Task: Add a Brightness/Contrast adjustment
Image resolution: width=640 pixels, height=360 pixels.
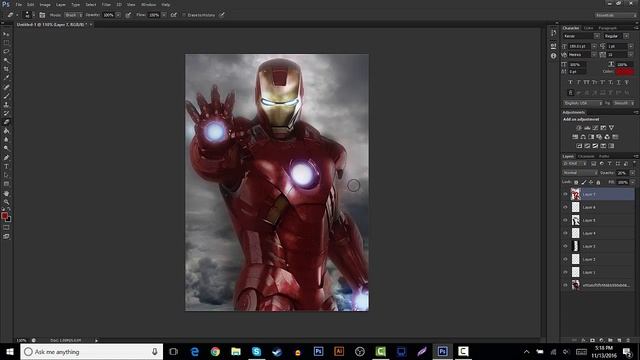Action: click(579, 128)
